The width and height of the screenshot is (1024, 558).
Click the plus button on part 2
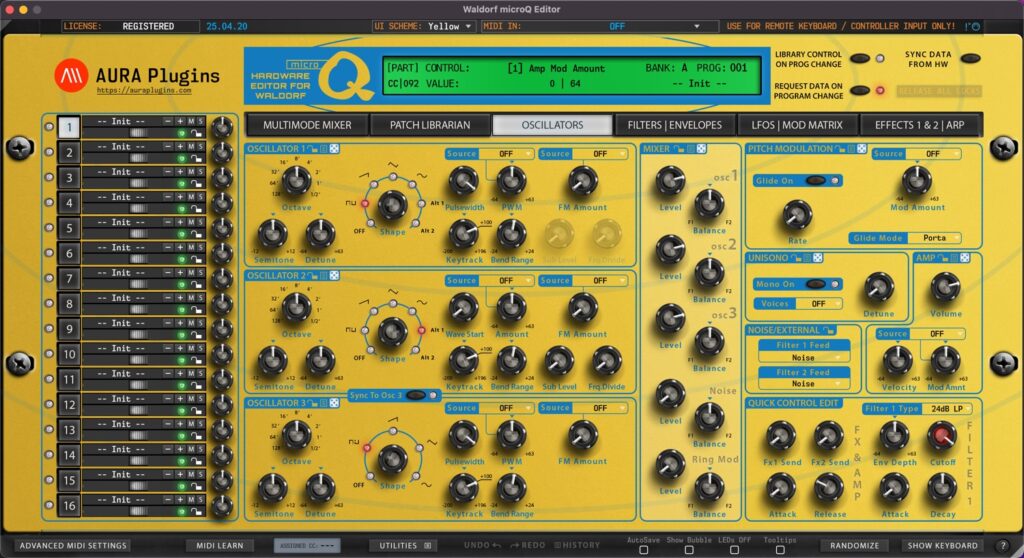[180, 146]
